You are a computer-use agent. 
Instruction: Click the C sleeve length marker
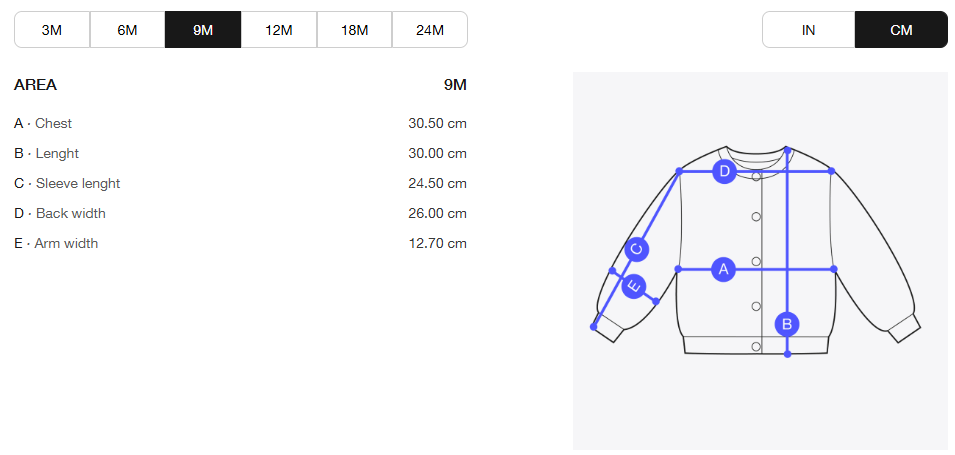pos(637,249)
